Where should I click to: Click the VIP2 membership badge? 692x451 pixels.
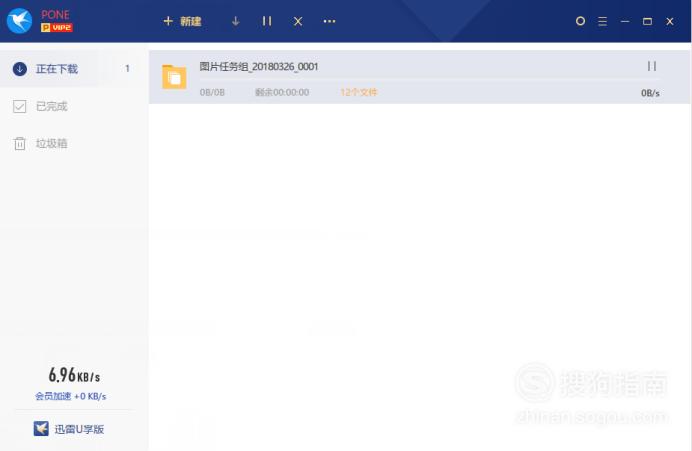(57, 27)
